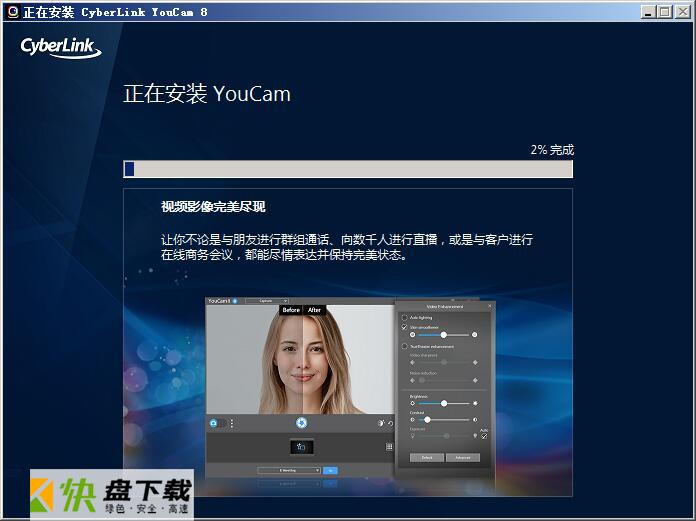Toggle the photo/video camera mode switch
696x521 pixels.
(218, 423)
